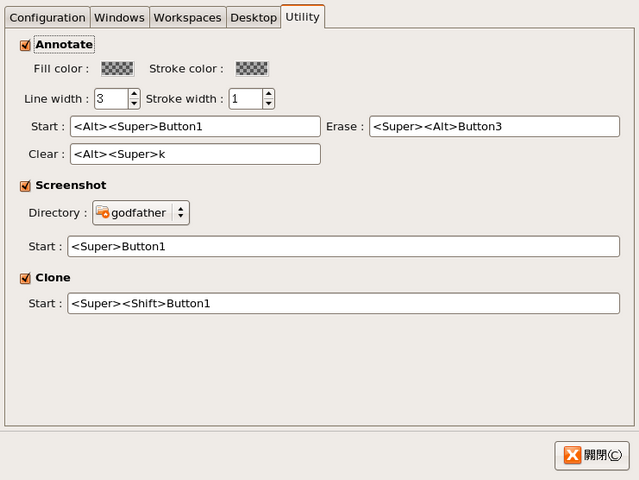Increase Stroke width with the up arrow
This screenshot has height=480, width=639.
tap(269, 94)
